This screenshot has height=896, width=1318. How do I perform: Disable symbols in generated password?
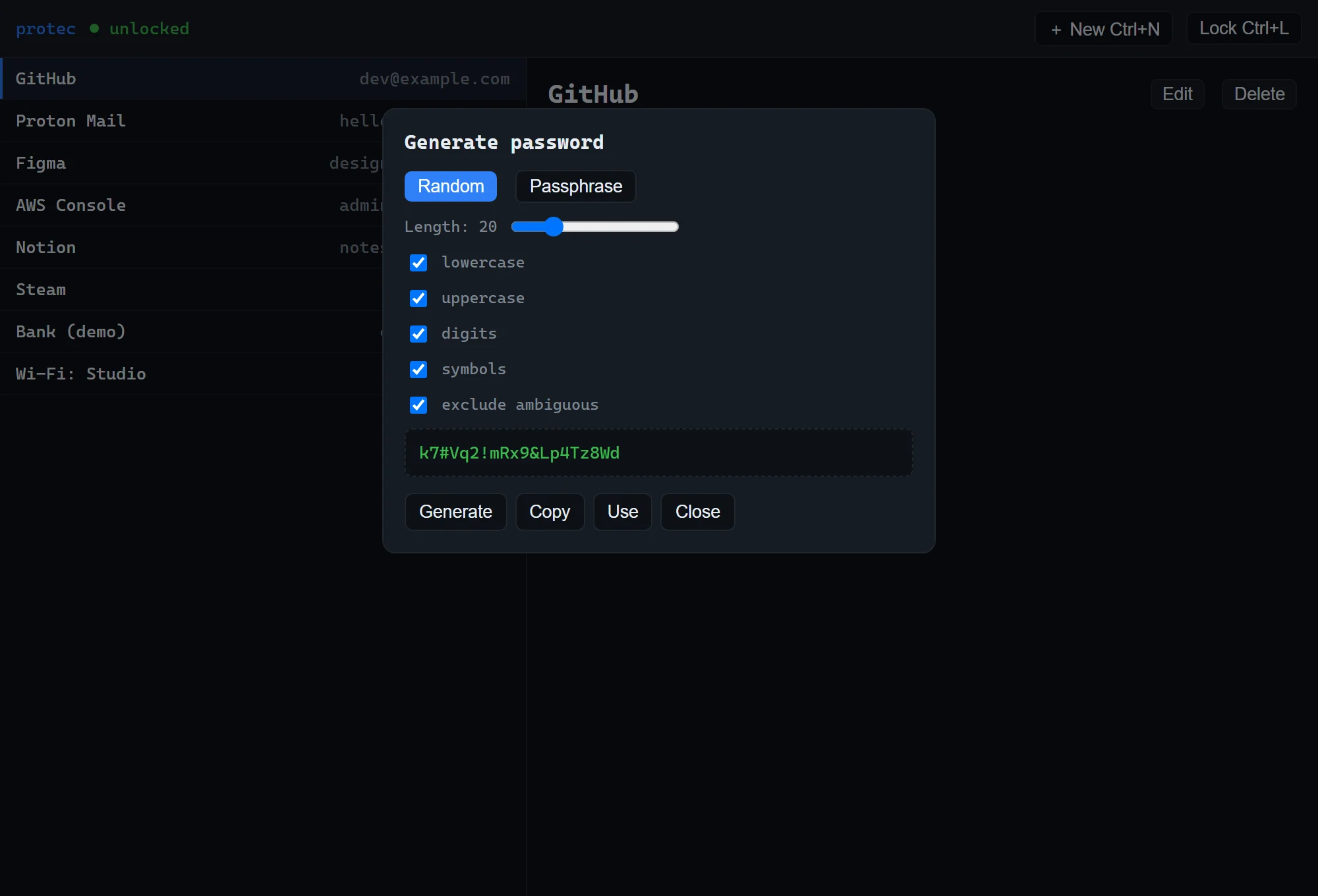418,370
